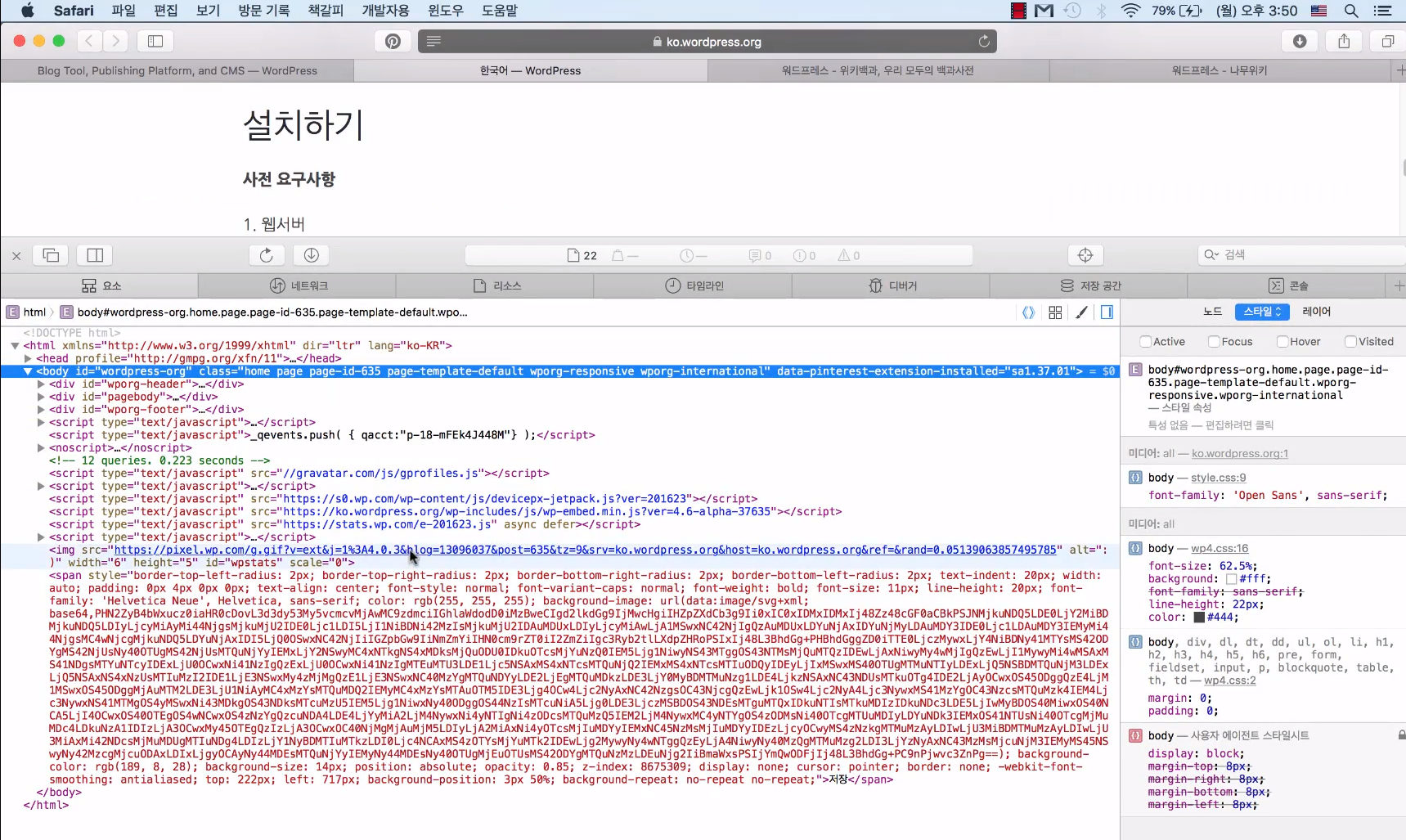Open Notification Center in menu bar
The height and width of the screenshot is (840, 1406).
[x=1383, y=11]
